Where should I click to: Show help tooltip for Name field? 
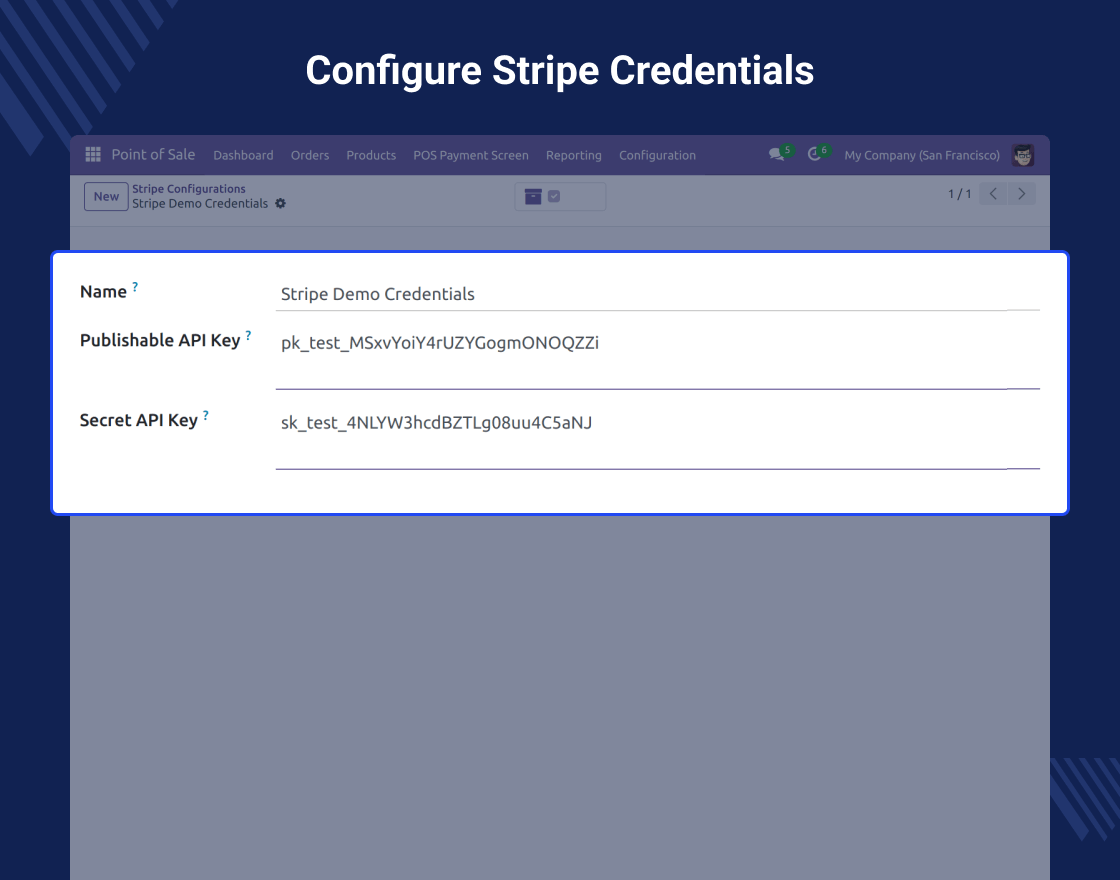tap(135, 286)
